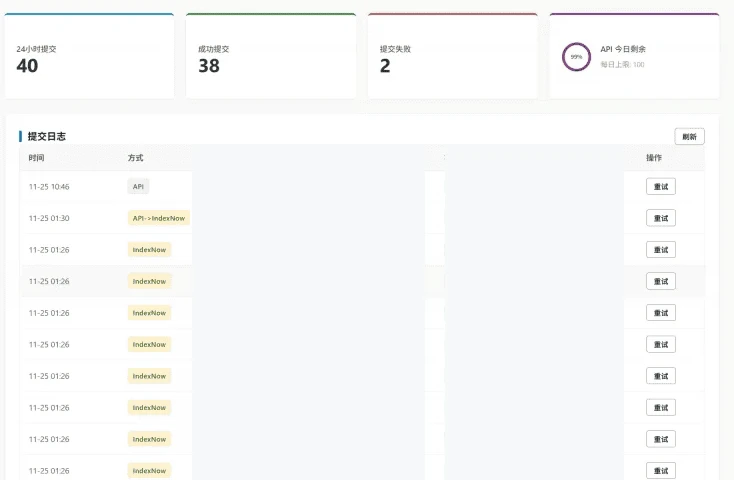
Task: Click the 99% circular progress ring
Action: tap(576, 57)
